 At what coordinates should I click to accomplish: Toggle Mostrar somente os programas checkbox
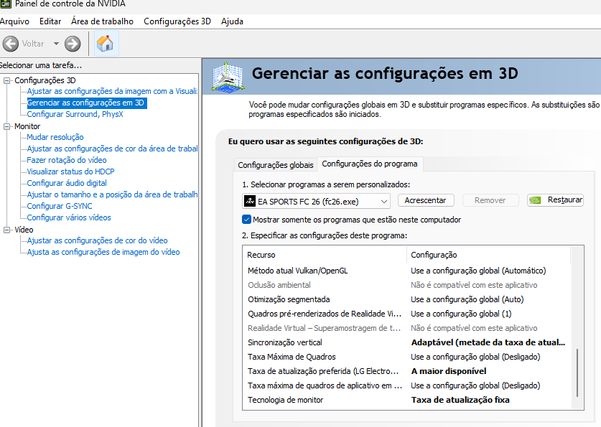click(246, 220)
